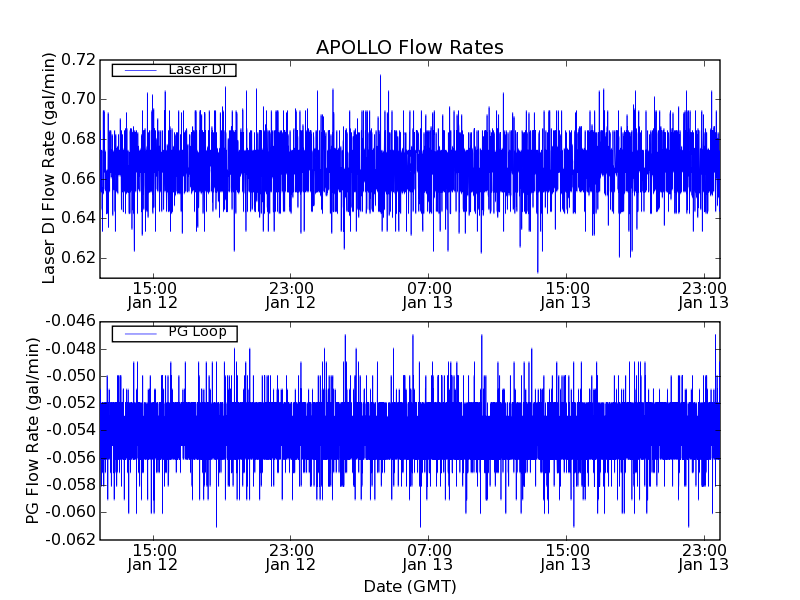Click the 0.70 tick label in the top plot
This screenshot has height=600, width=800.
(x=79, y=99)
